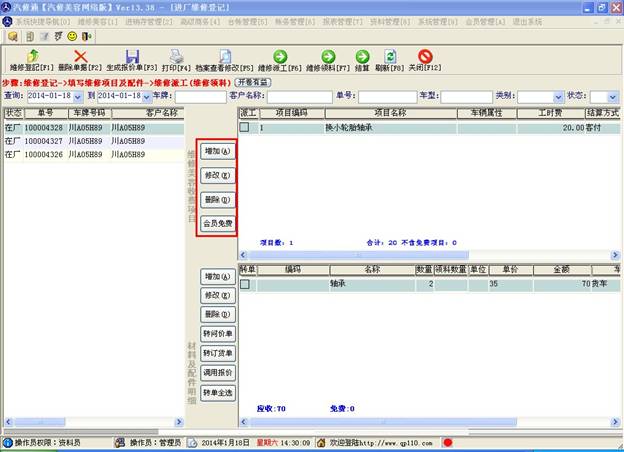Click the 会员免费 button
The height and width of the screenshot is (452, 624).
pos(218,224)
